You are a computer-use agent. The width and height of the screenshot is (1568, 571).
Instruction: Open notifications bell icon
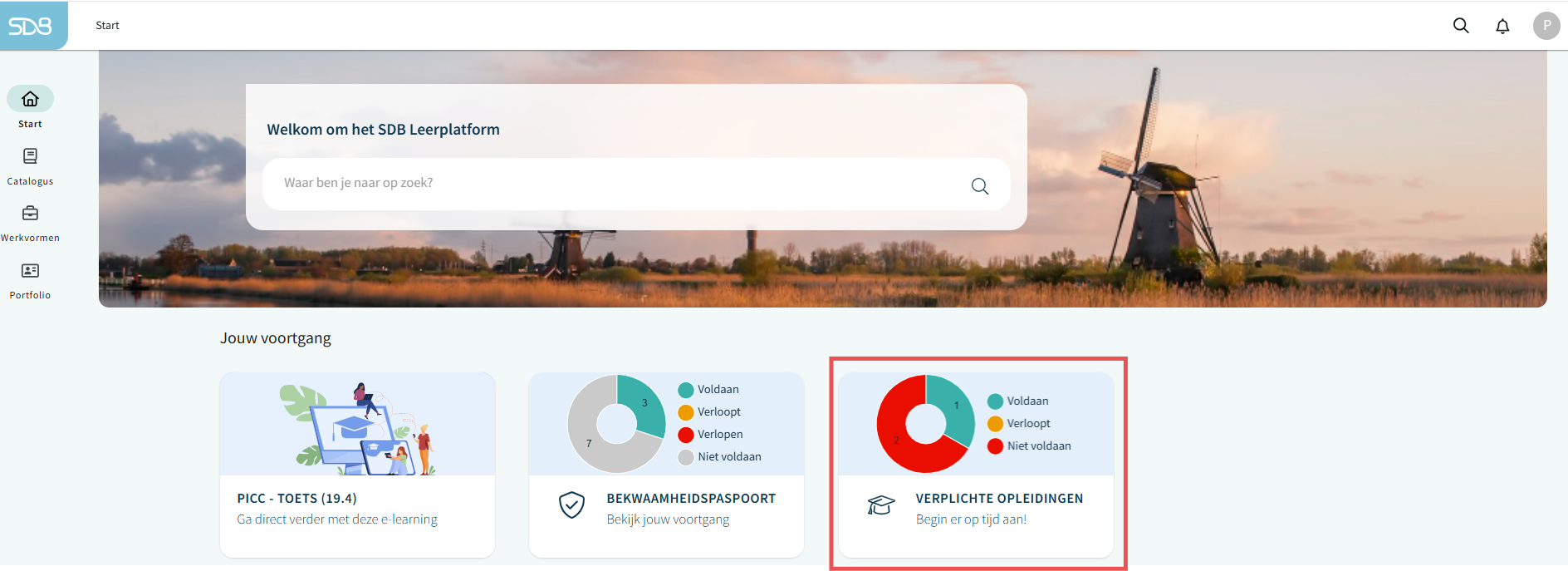1502,26
